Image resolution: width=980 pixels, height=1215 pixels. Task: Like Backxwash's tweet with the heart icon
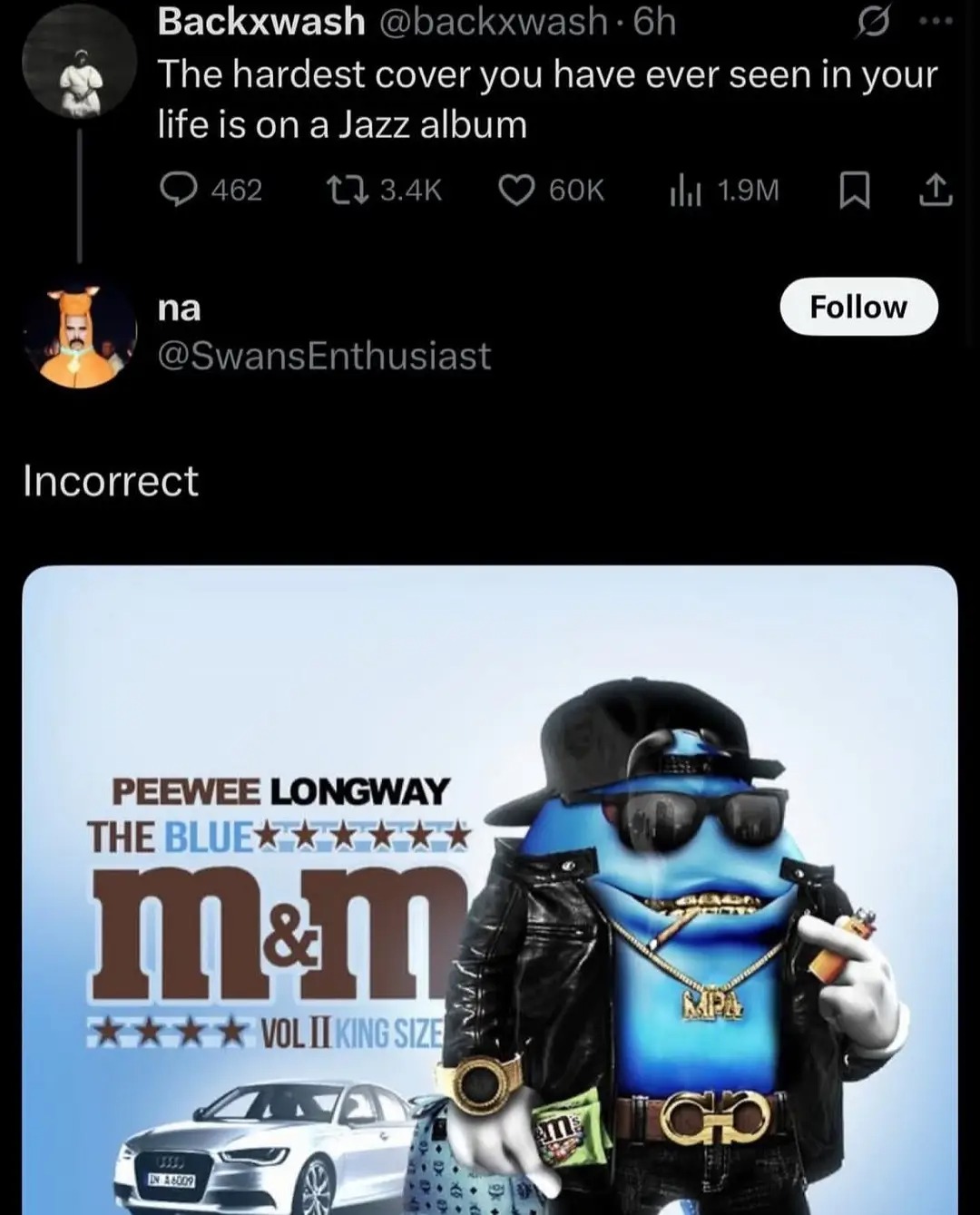(517, 190)
